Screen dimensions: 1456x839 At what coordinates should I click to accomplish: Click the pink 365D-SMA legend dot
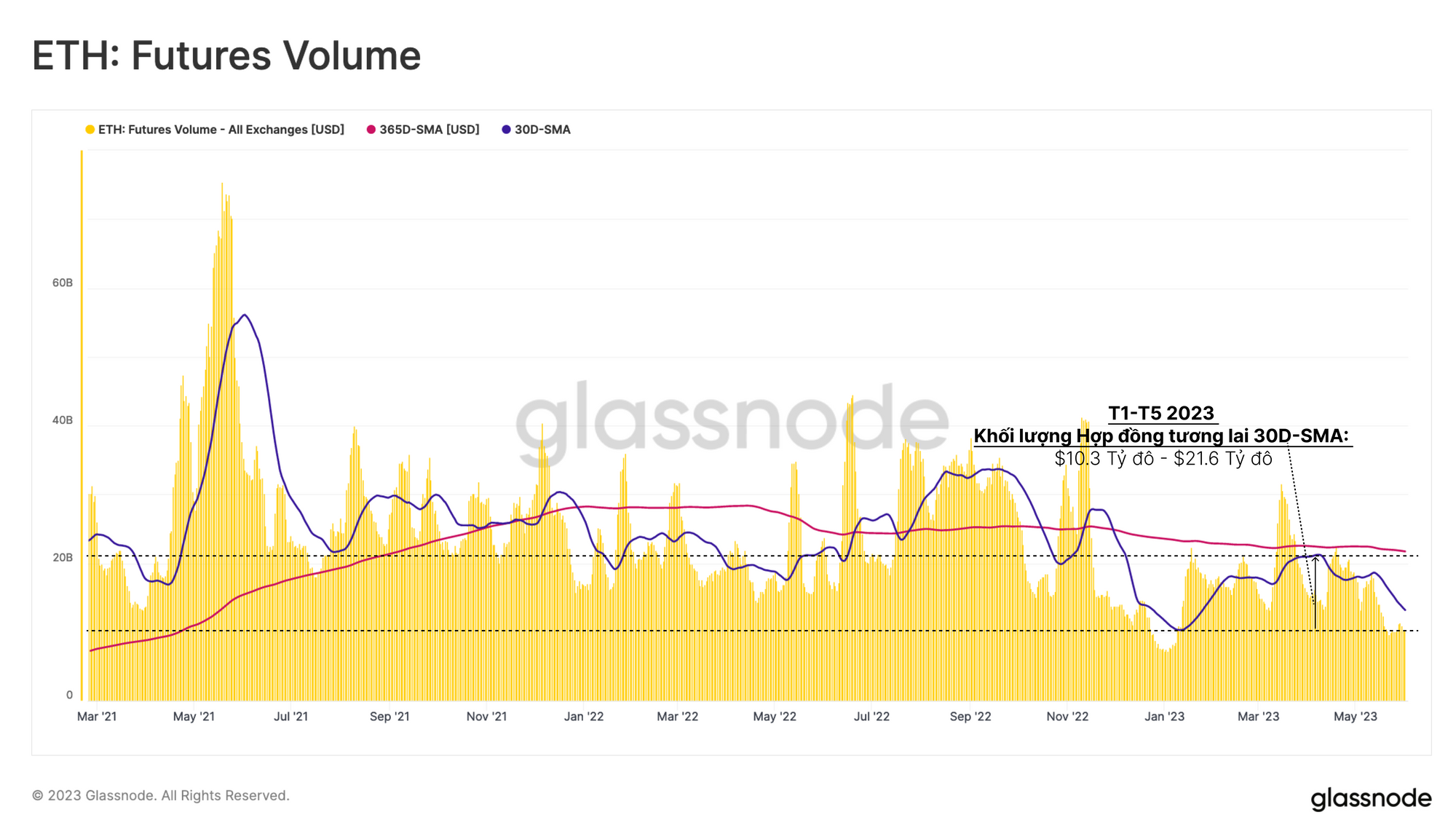click(371, 130)
